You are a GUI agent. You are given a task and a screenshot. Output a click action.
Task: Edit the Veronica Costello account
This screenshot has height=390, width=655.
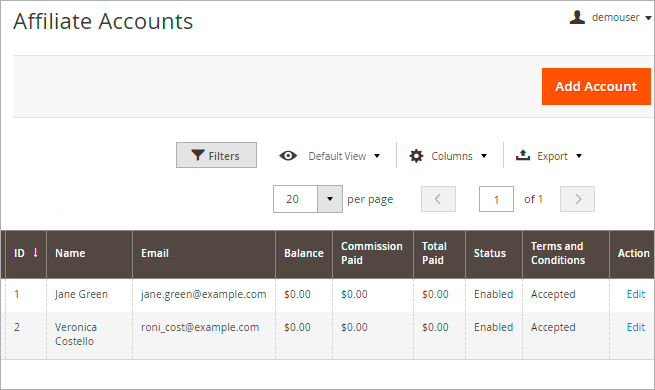636,327
